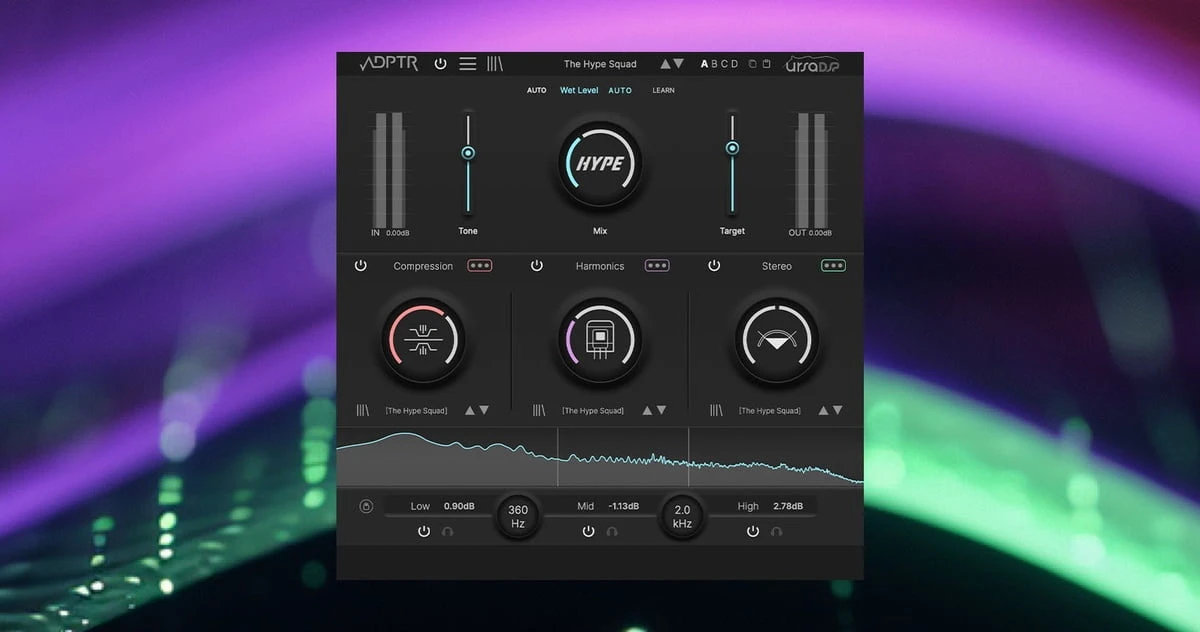This screenshot has width=1200, height=632.
Task: Click the 2.0 kHz crossover knob
Action: click(x=682, y=516)
